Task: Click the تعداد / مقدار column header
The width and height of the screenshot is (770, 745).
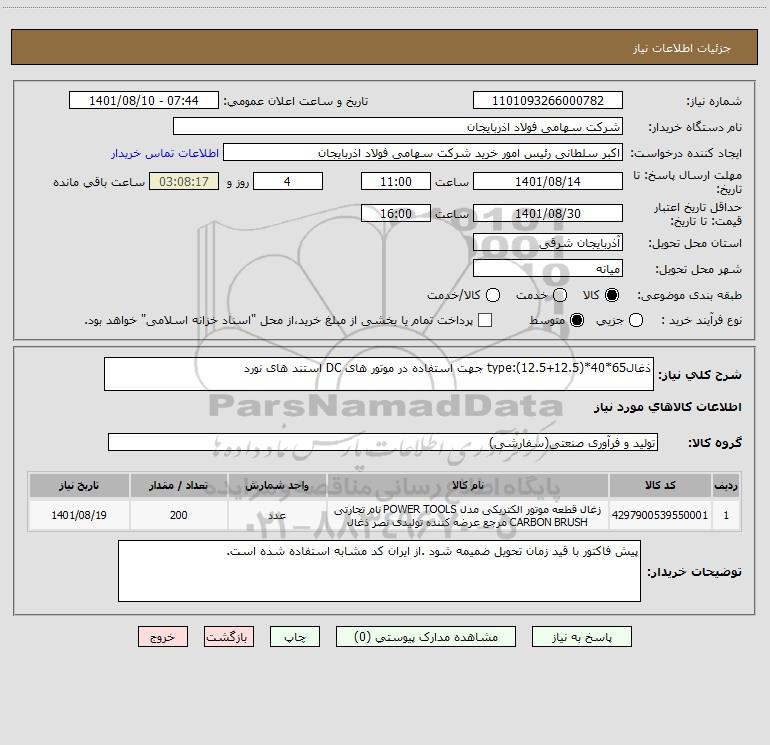Action: click(178, 485)
